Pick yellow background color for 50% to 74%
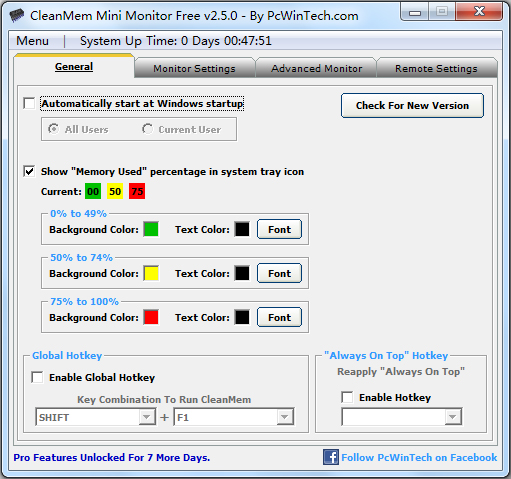Image resolution: width=511 pixels, height=479 pixels. point(151,273)
